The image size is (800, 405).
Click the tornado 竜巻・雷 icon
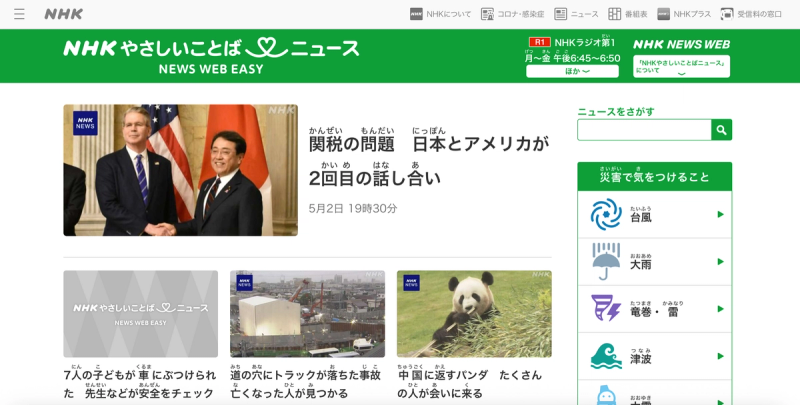click(x=606, y=309)
